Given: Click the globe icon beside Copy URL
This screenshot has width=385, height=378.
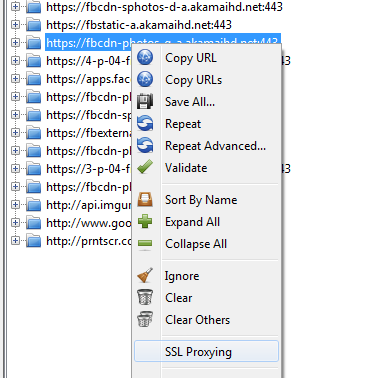Looking at the screenshot, I should (145, 57).
